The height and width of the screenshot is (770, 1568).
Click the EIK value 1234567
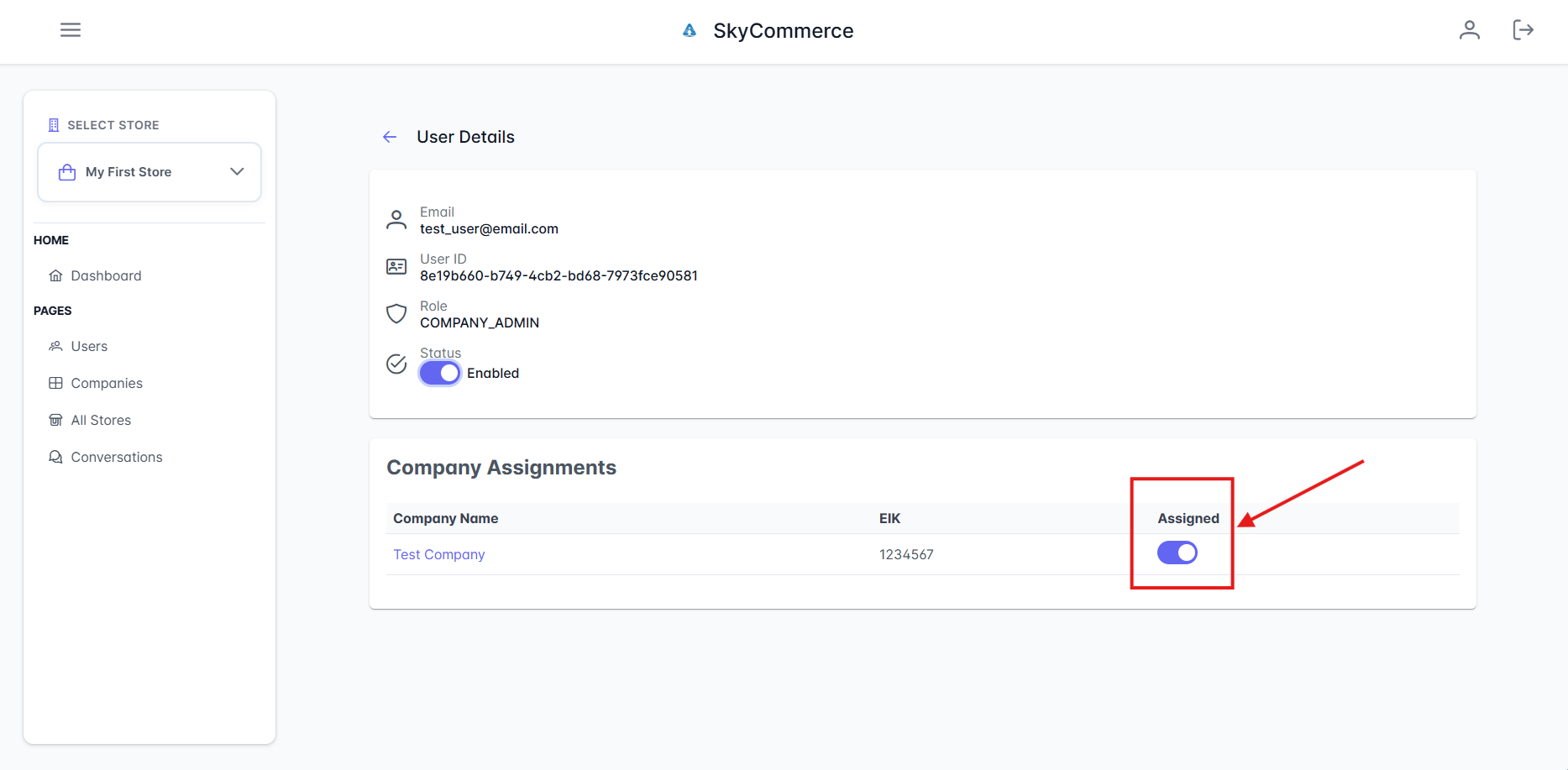click(906, 554)
